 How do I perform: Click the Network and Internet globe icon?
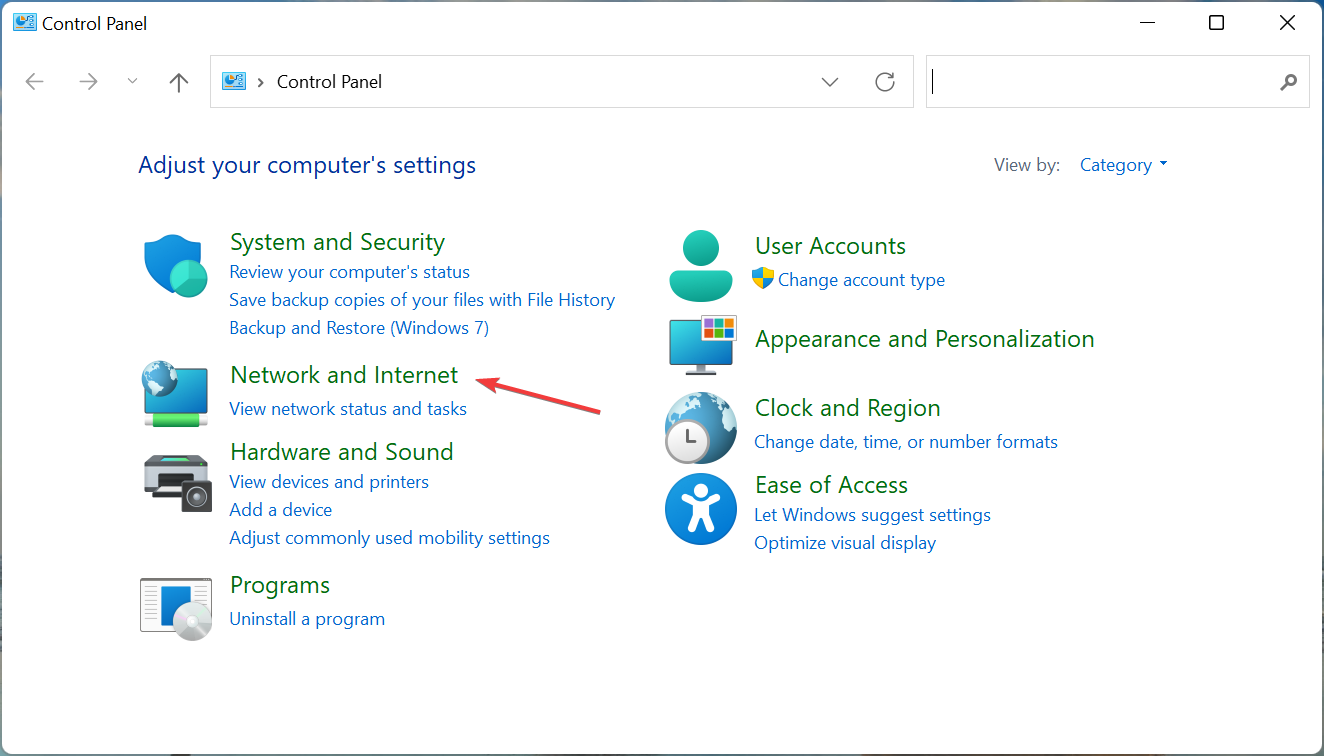175,393
